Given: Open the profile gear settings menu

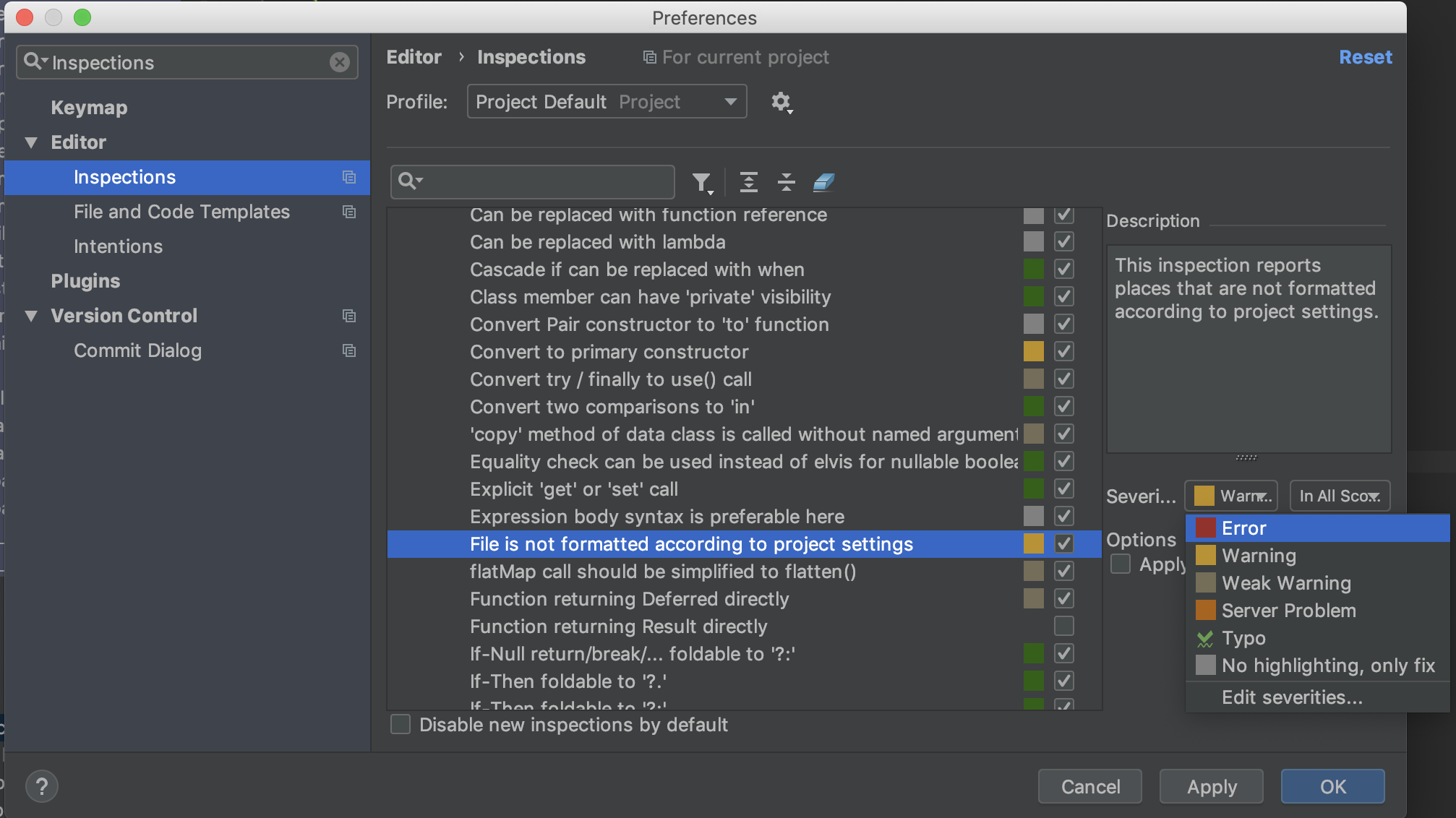Looking at the screenshot, I should coord(781,102).
